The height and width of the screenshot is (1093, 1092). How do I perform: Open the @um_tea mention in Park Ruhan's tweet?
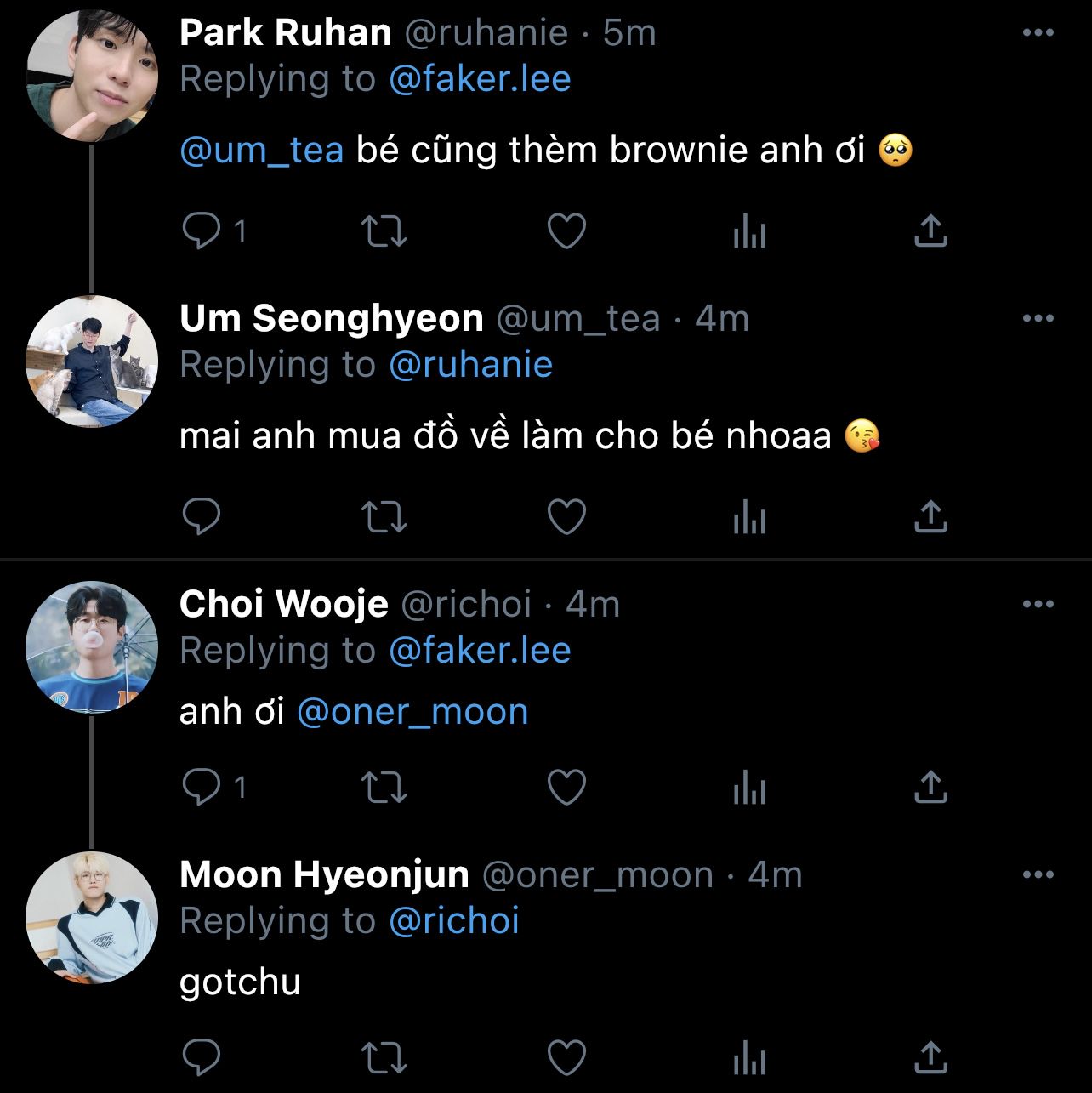[262, 151]
